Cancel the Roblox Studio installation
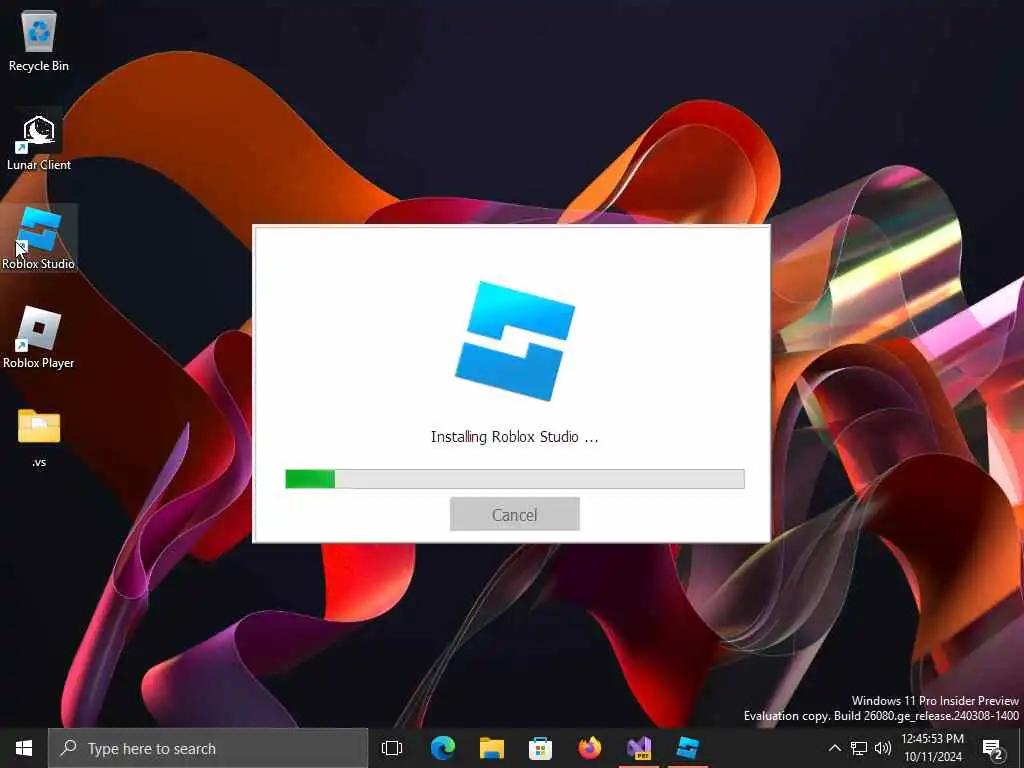1024x768 pixels. pos(515,515)
